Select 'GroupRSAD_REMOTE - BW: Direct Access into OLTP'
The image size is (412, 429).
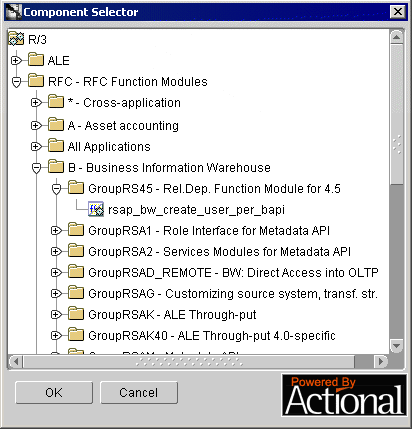click(x=233, y=273)
